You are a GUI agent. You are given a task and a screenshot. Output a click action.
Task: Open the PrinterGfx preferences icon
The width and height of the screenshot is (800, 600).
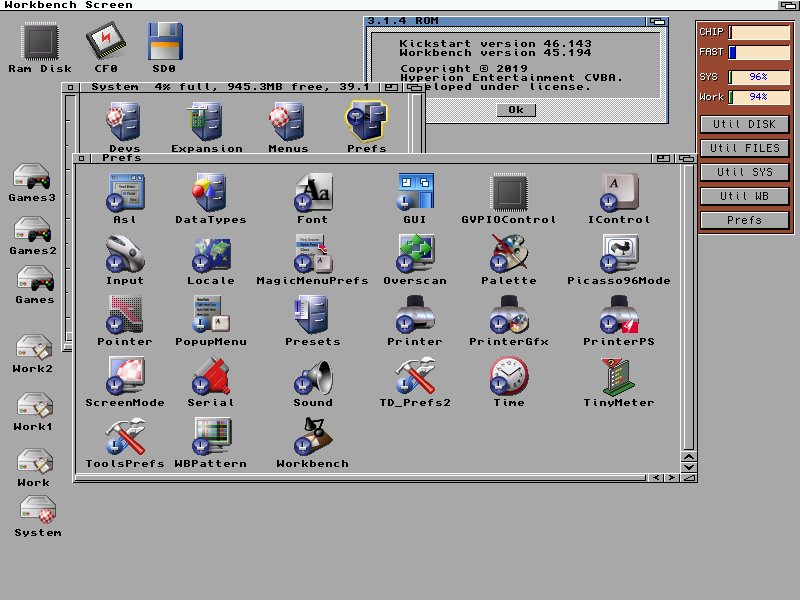pos(509,314)
